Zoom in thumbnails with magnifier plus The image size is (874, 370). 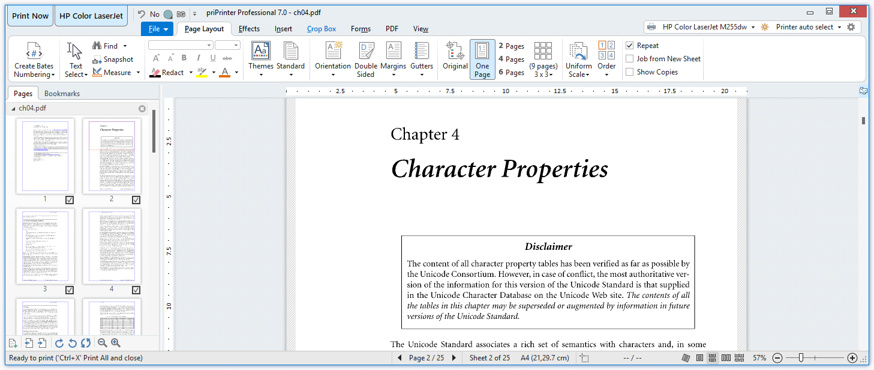tap(115, 343)
